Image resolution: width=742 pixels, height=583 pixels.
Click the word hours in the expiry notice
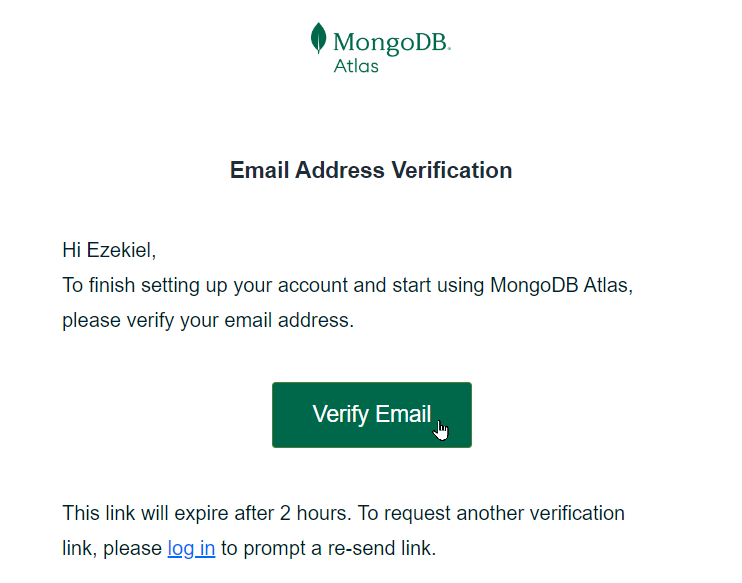click(x=321, y=513)
